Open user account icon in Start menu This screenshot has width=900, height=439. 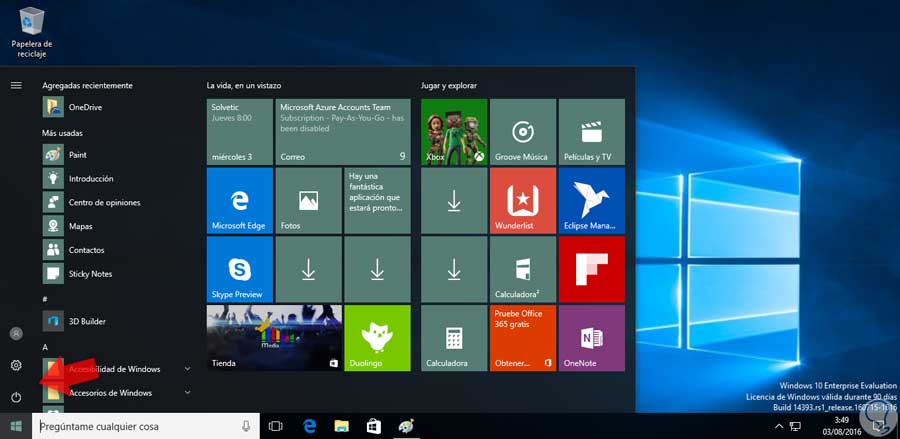16,333
